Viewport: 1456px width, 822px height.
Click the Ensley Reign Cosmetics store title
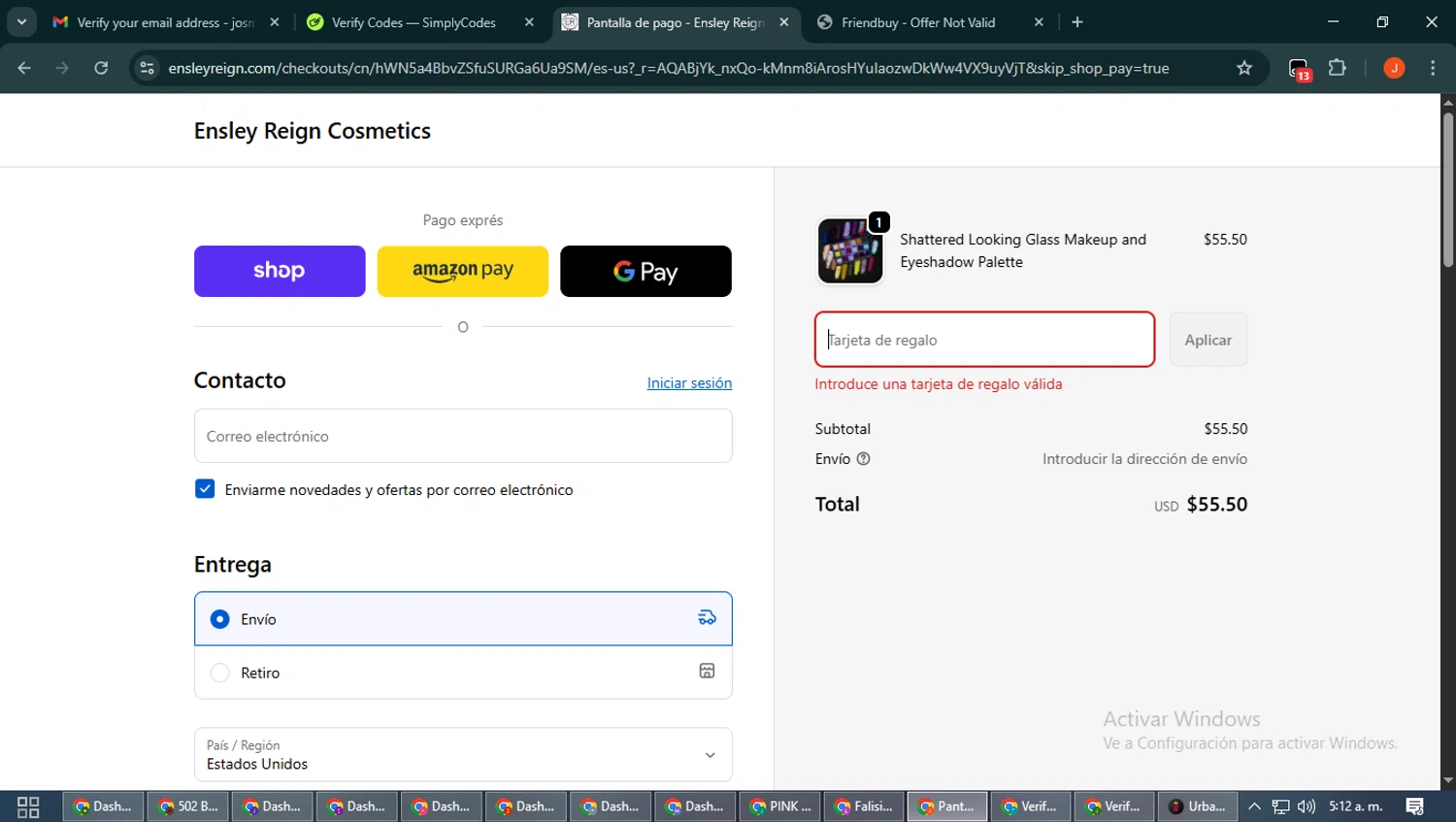click(313, 131)
